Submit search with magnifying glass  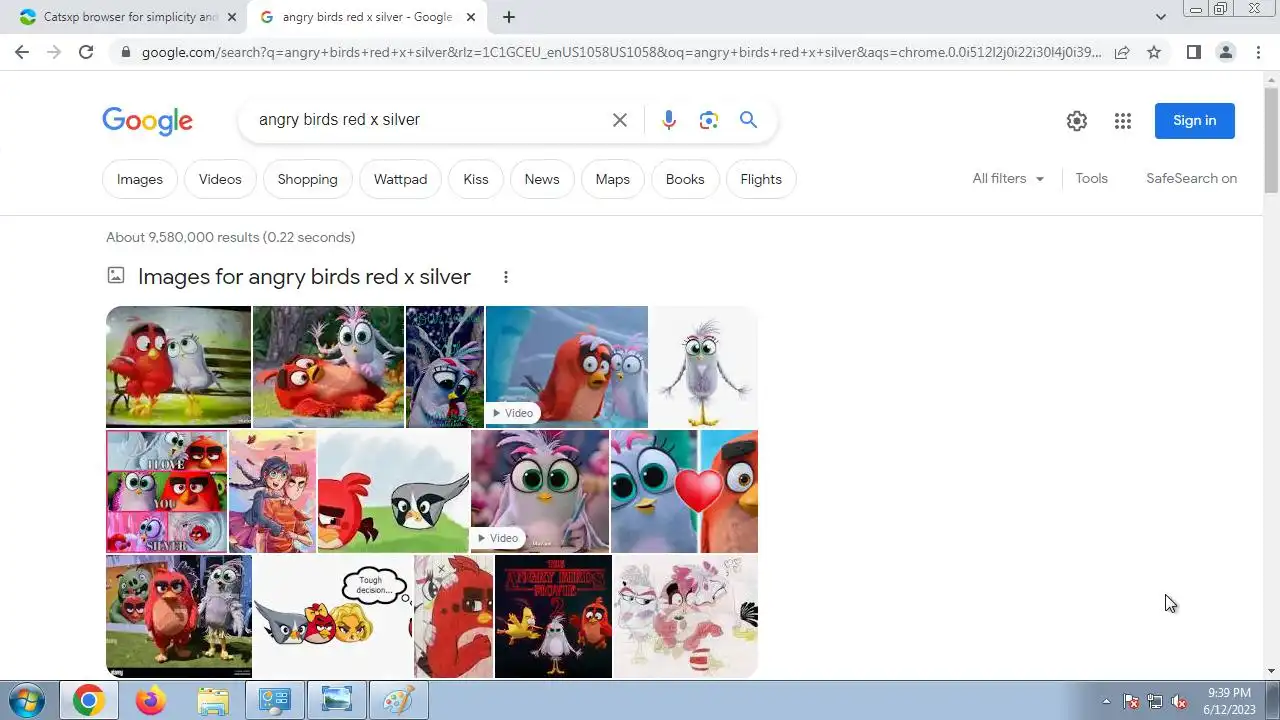748,120
